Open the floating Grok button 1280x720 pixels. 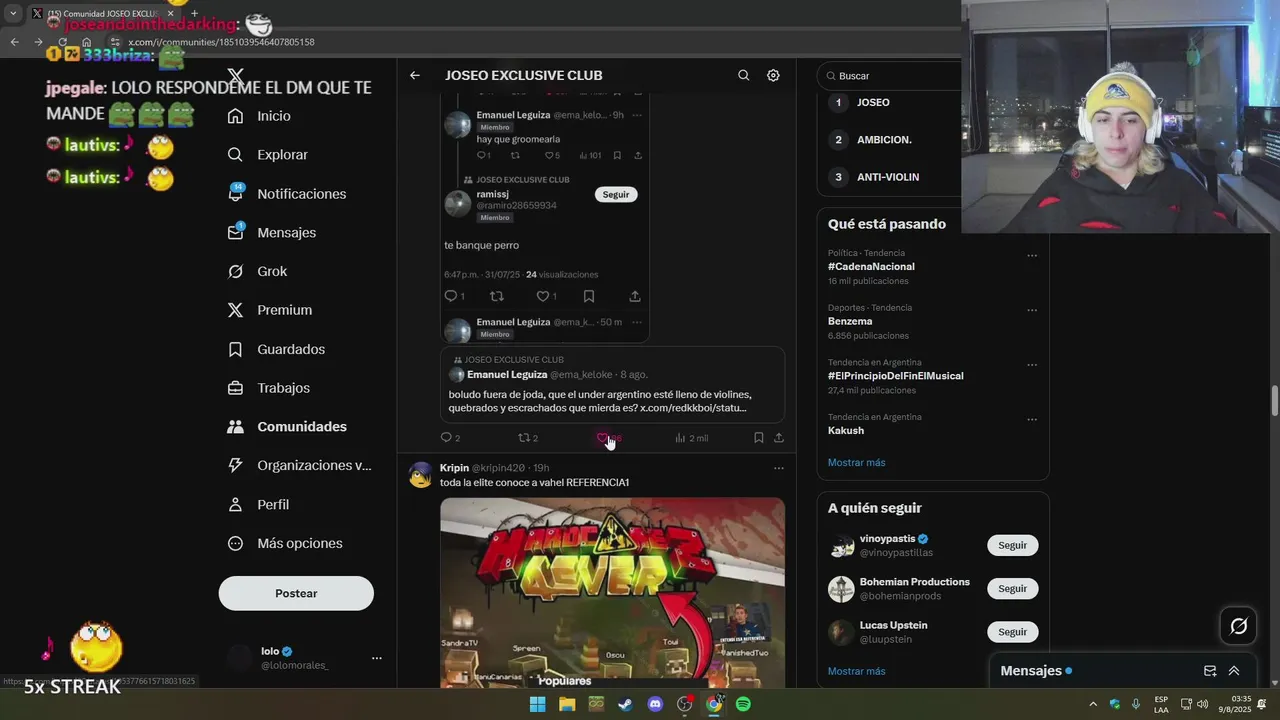coord(1239,626)
